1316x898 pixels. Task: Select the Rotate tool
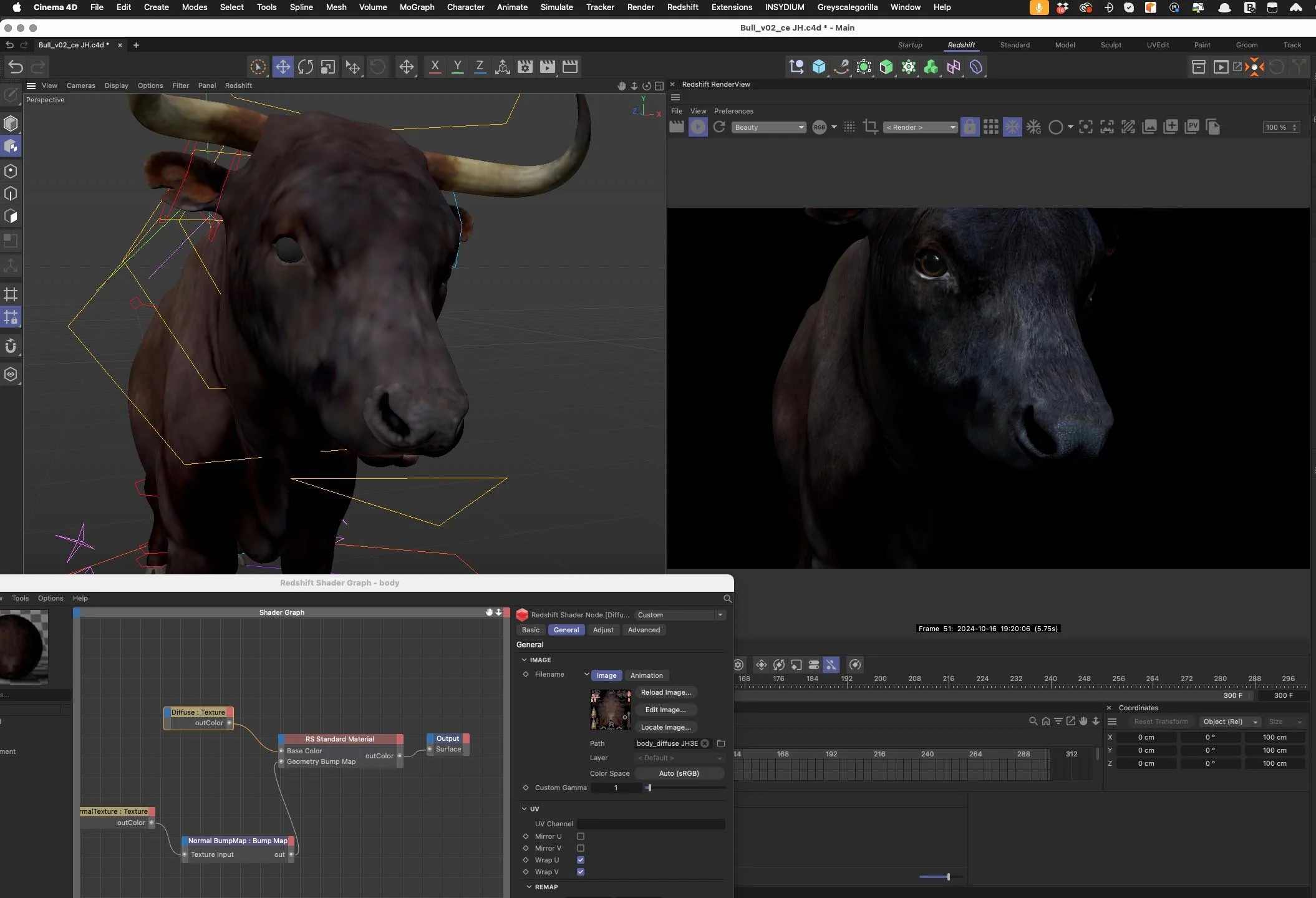305,67
